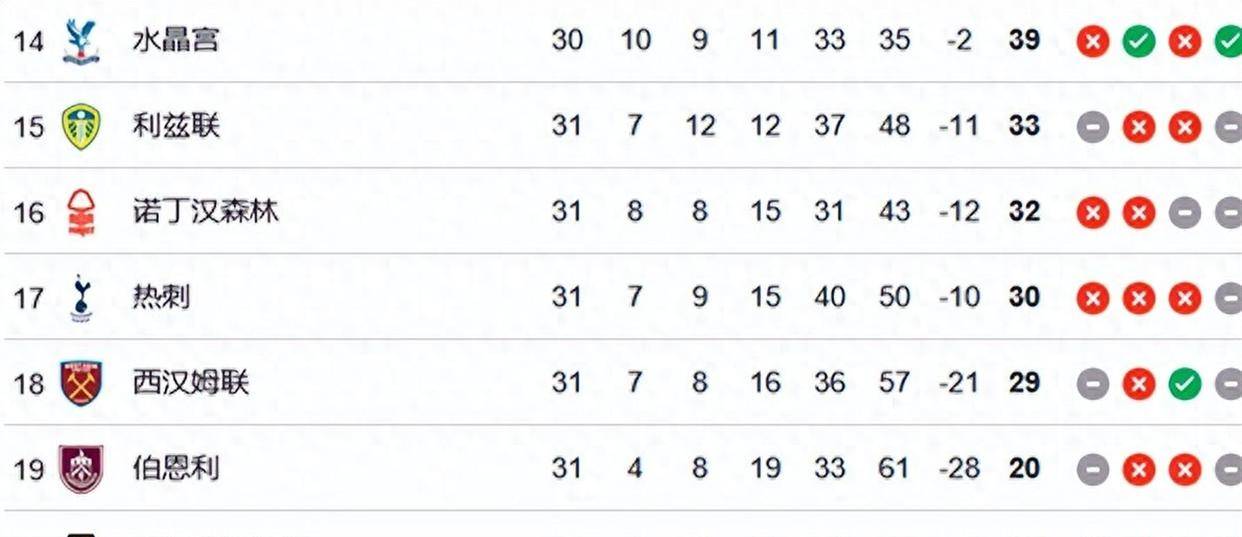Click the first red loss icon for 水晶宫
This screenshot has width=1242, height=537.
click(x=1093, y=41)
